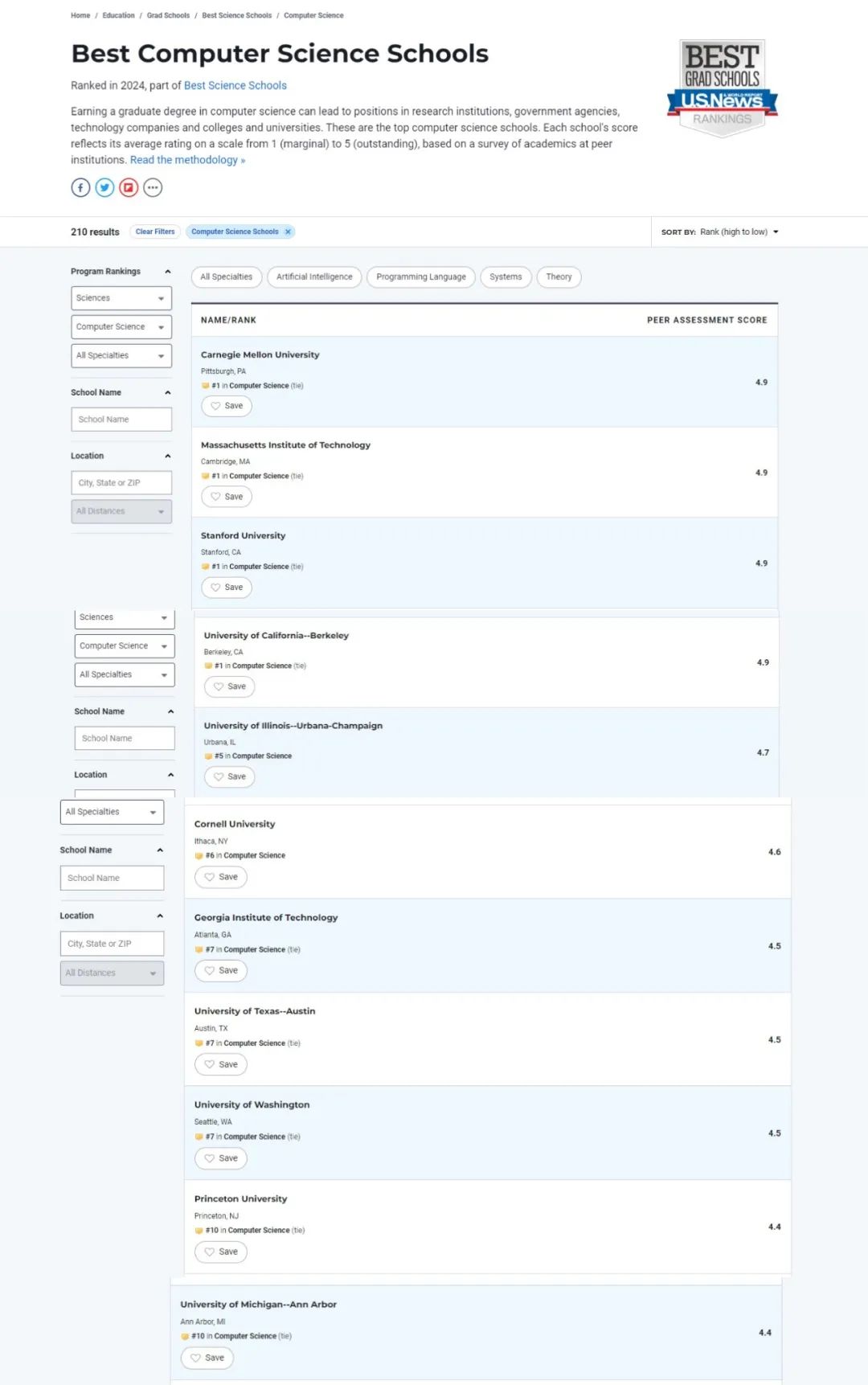
Task: Open Massachusetts Institute of Technology listing
Action: (x=285, y=445)
